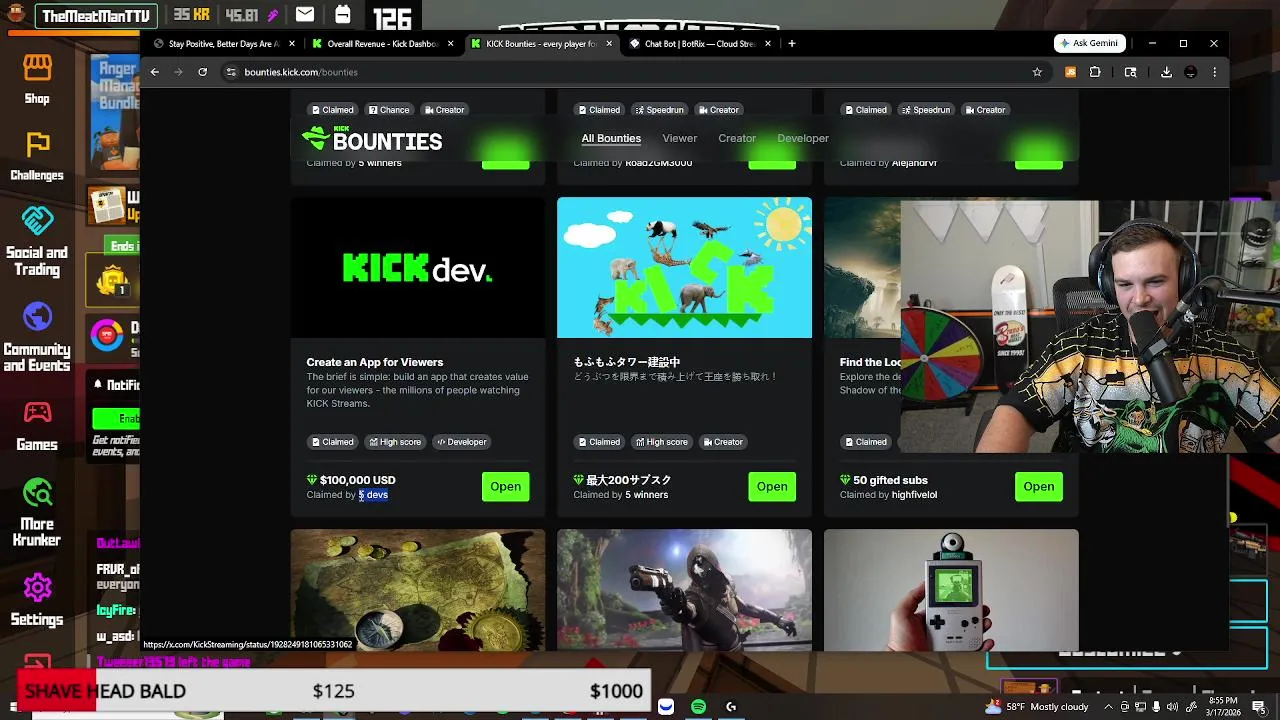
Task: Click the Shave Head Bald goal progress bar
Action: [x=335, y=691]
